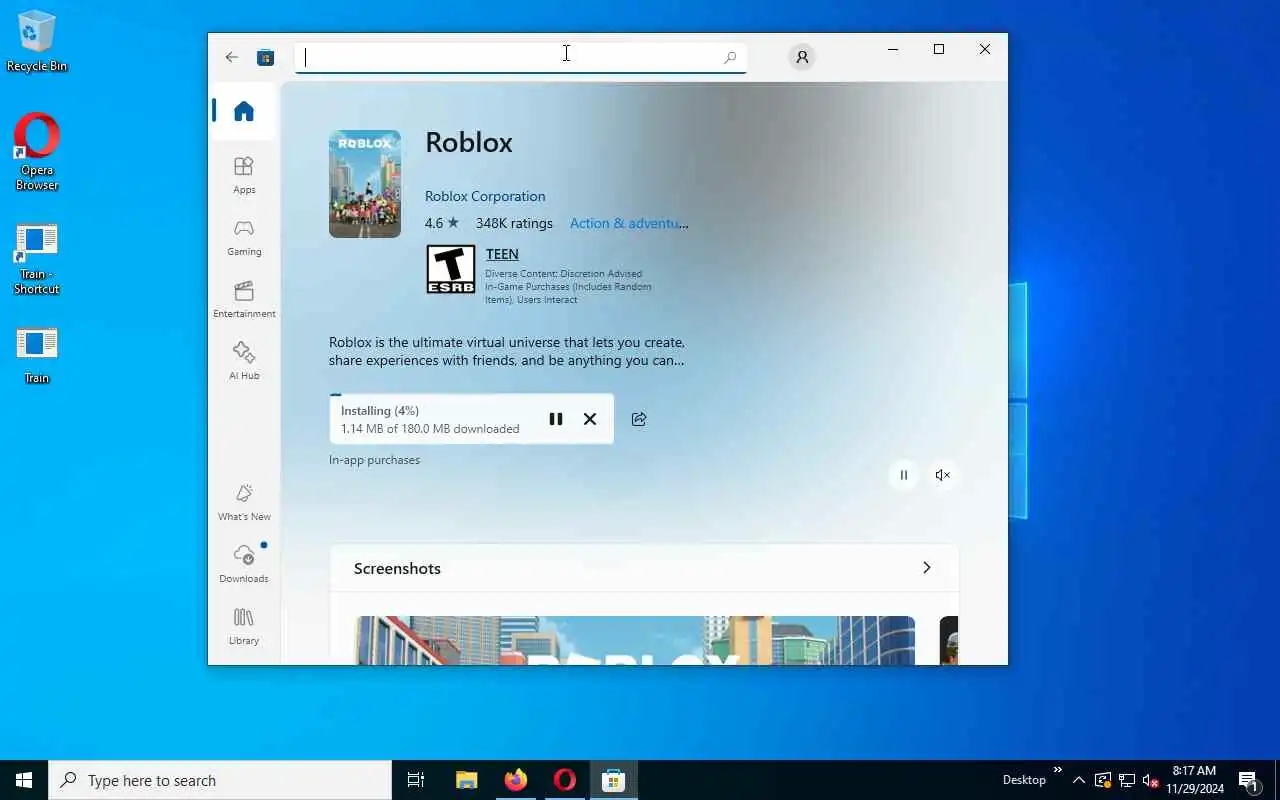
Task: Open the clock and date in taskbar
Action: coord(1194,780)
